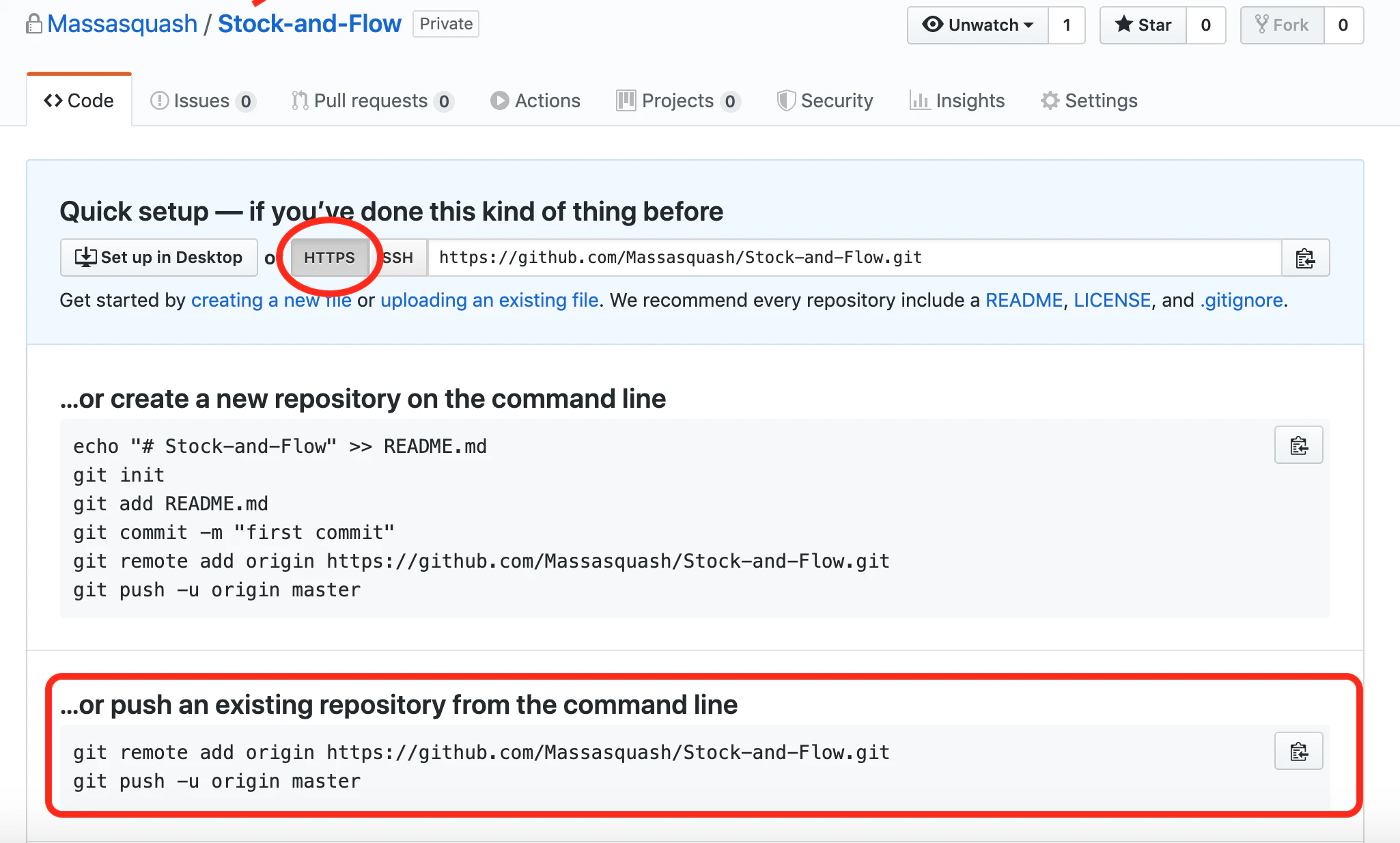Open the .gitignore link
The image size is (1400, 843).
tap(1242, 301)
